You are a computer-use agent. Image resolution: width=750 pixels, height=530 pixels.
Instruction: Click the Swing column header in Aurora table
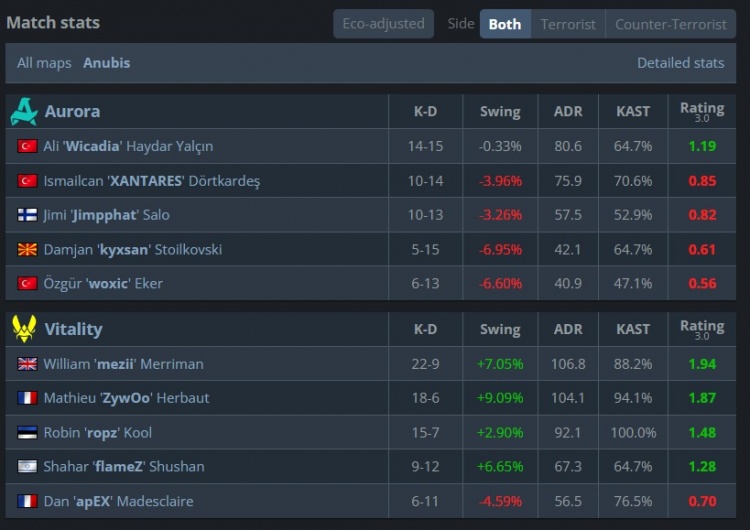(500, 111)
